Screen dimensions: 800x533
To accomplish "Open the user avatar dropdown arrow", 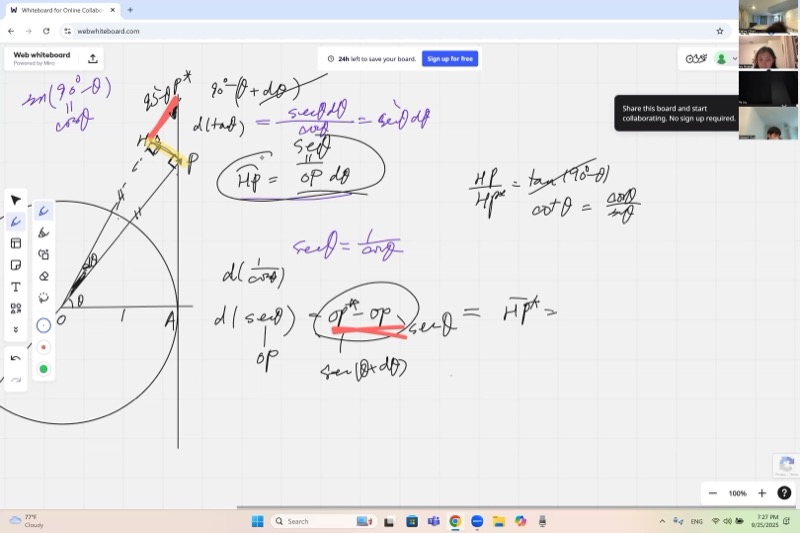I will (x=733, y=59).
